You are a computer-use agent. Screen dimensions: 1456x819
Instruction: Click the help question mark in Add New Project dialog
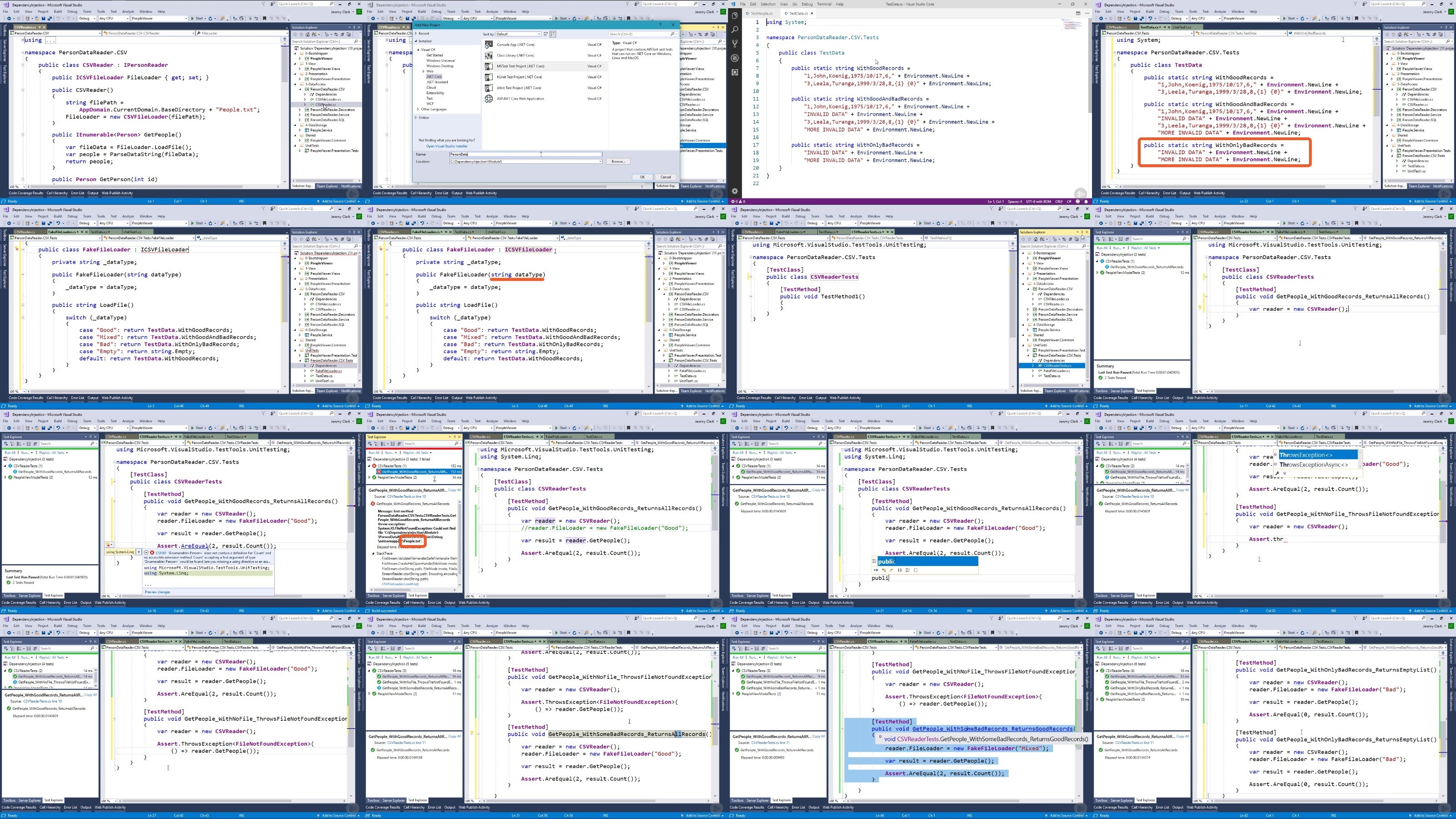(x=660, y=25)
